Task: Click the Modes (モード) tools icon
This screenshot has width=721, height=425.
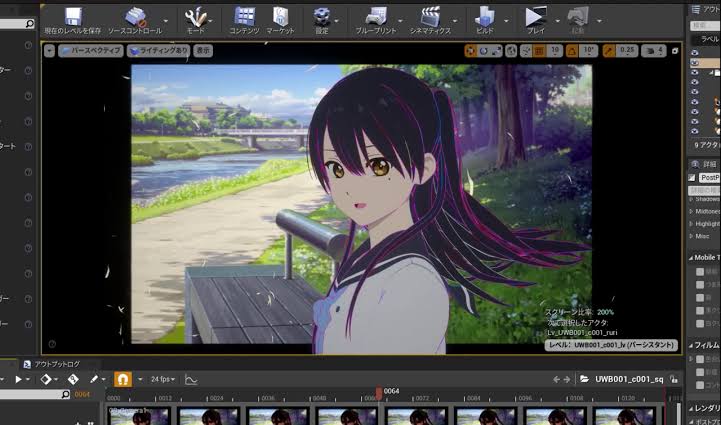Action: click(x=195, y=17)
